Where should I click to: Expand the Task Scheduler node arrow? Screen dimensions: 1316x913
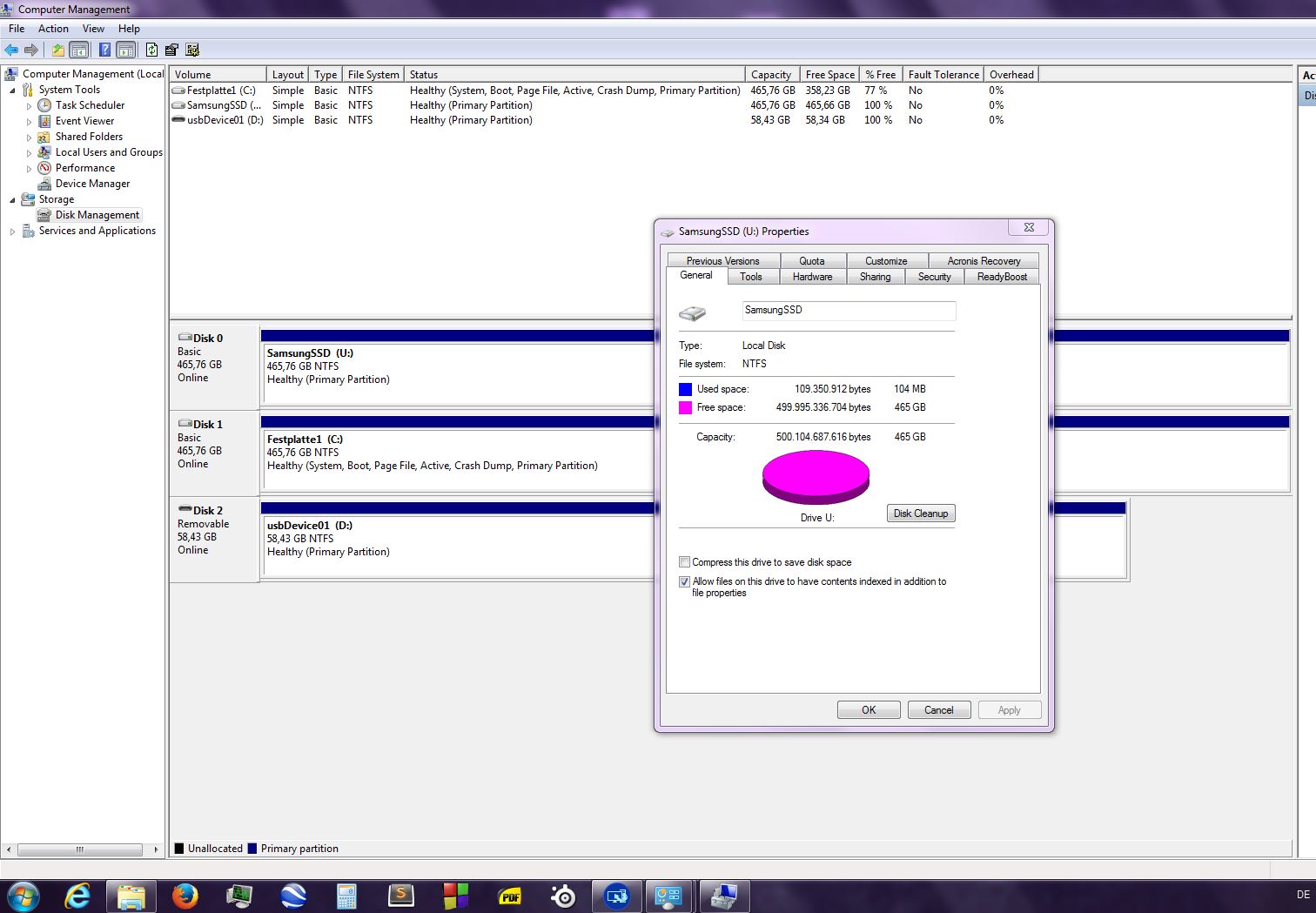click(x=29, y=106)
